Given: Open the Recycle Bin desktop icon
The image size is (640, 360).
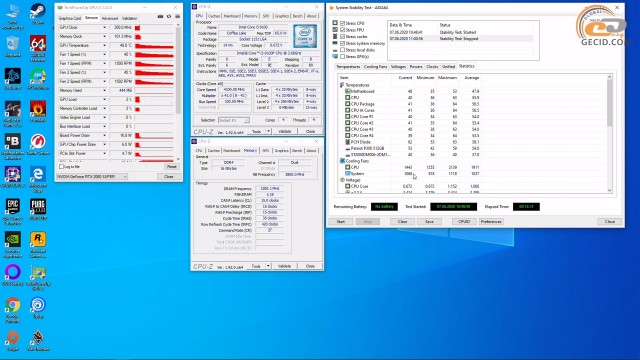Looking at the screenshot, I should 13,45.
